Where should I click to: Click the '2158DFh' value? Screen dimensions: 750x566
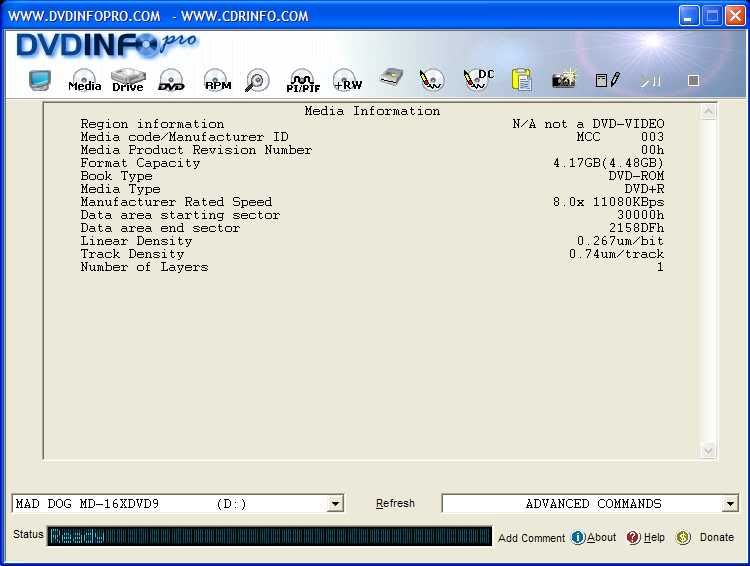tap(636, 228)
